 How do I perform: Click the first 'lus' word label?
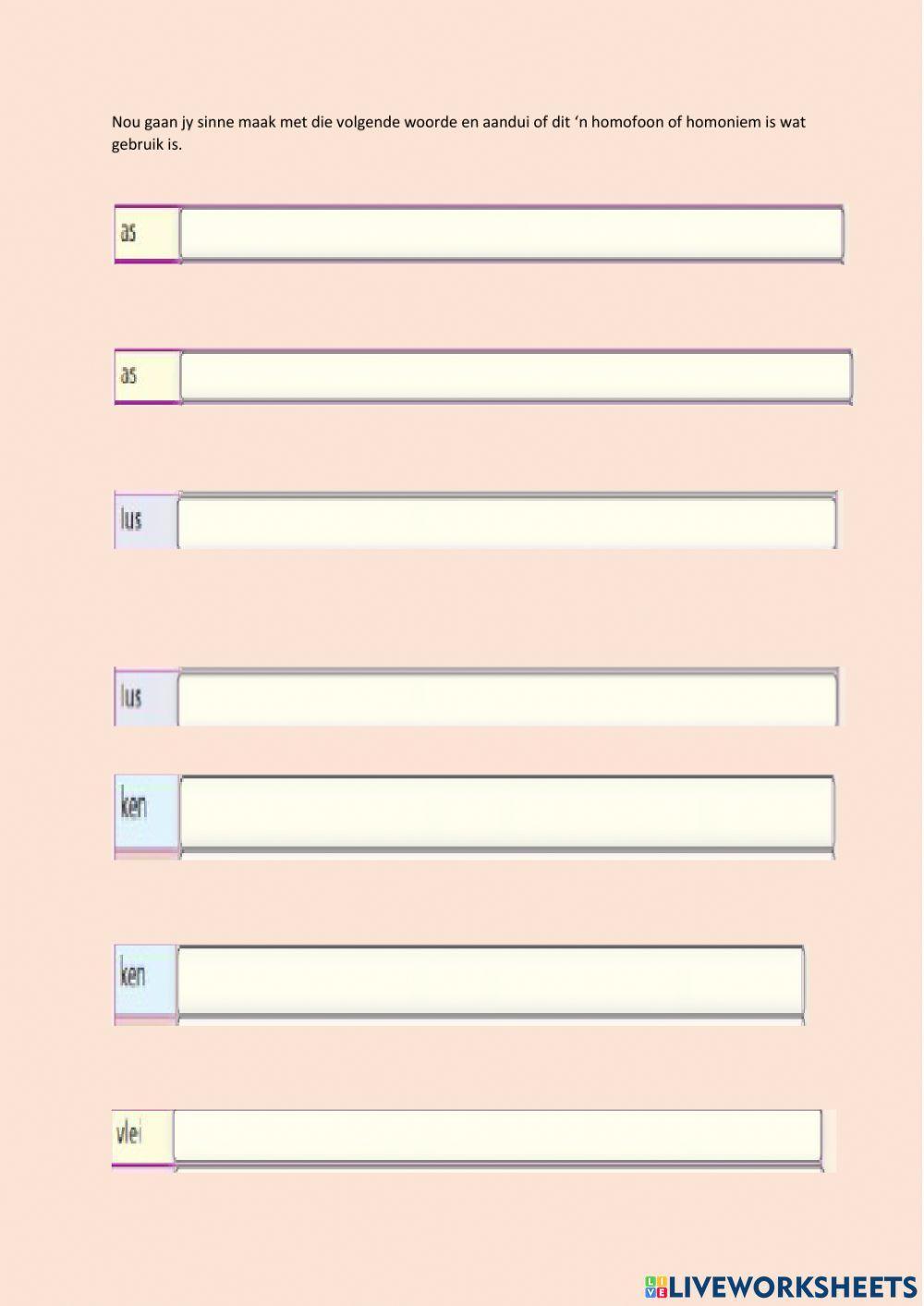click(x=130, y=519)
